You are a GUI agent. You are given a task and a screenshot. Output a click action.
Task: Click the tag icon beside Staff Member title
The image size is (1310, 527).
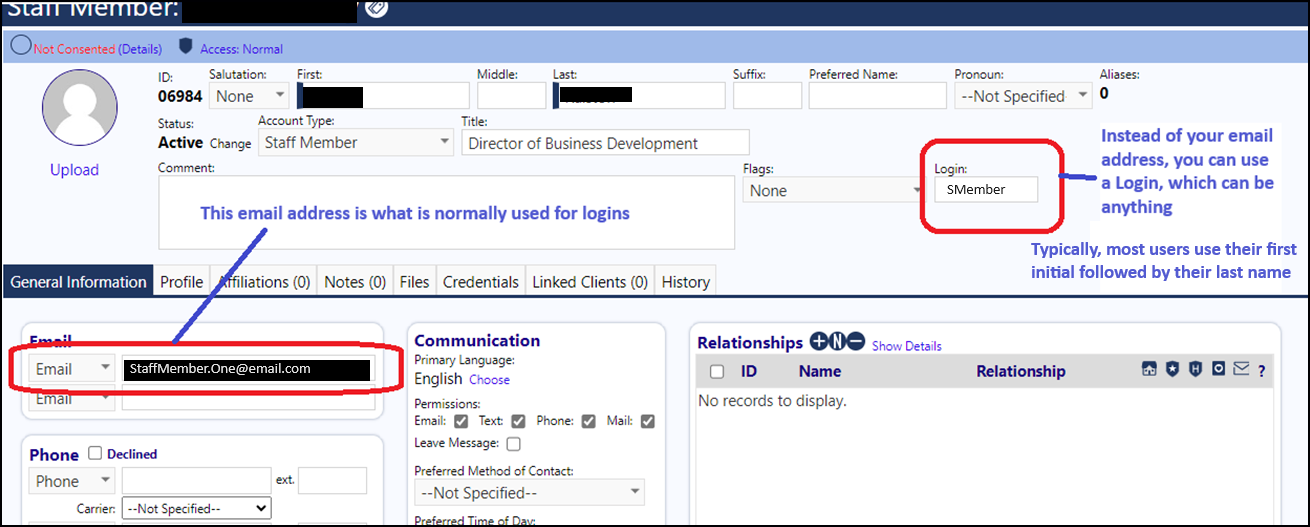coord(376,9)
